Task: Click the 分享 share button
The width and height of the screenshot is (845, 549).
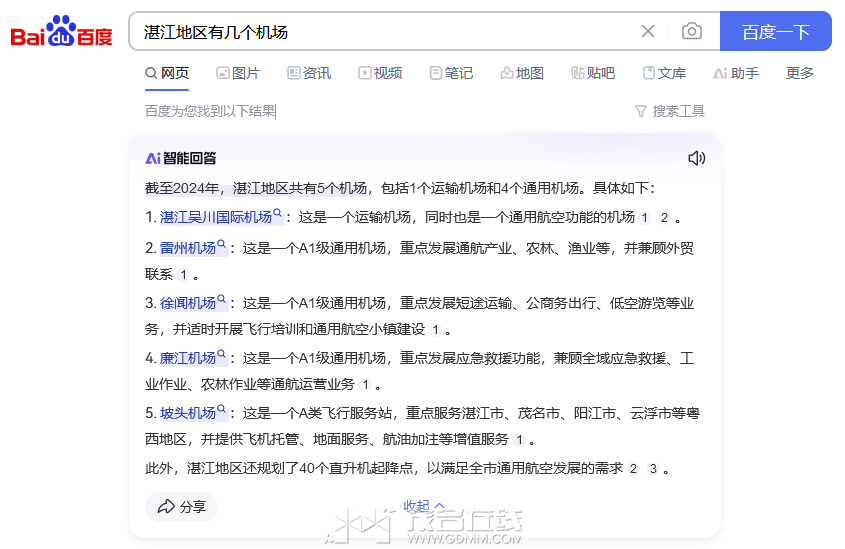Action: (x=181, y=506)
